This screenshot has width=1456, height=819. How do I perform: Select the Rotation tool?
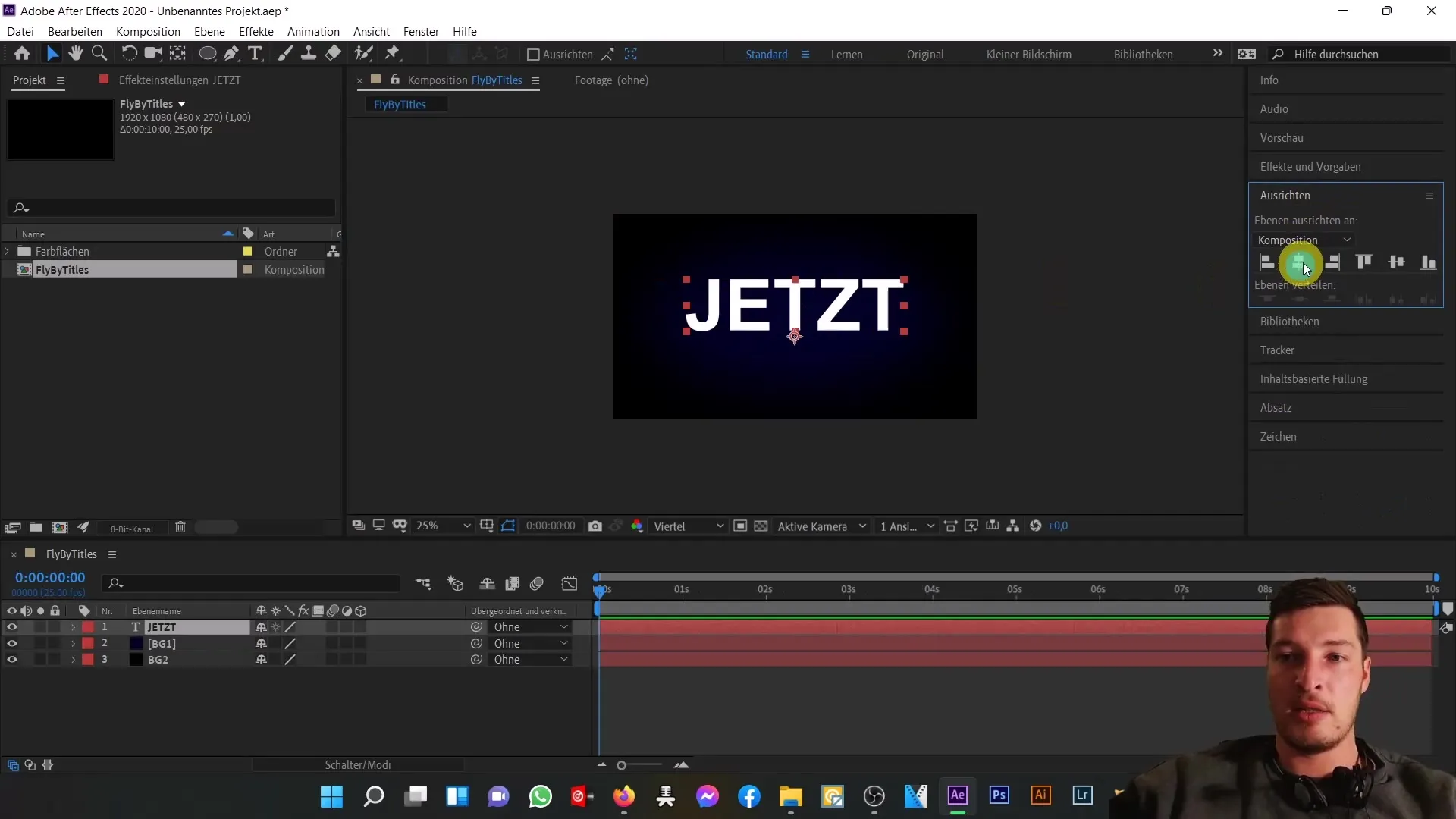[129, 53]
